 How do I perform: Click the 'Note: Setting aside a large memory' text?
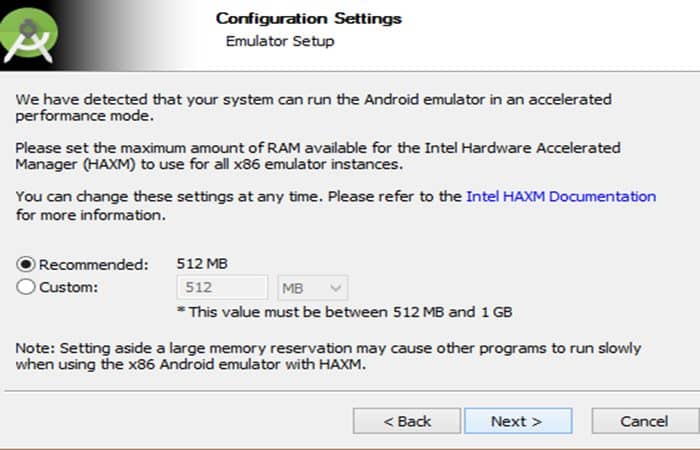point(328,356)
